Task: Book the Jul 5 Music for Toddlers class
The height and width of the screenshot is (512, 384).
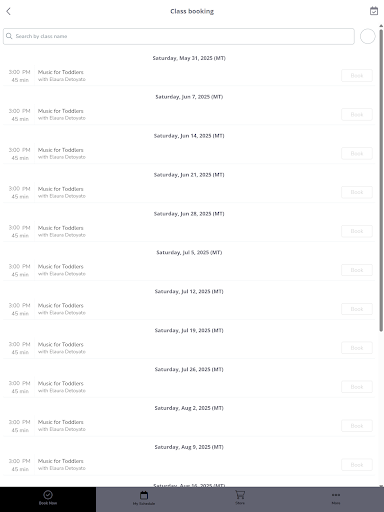Action: coord(357,270)
